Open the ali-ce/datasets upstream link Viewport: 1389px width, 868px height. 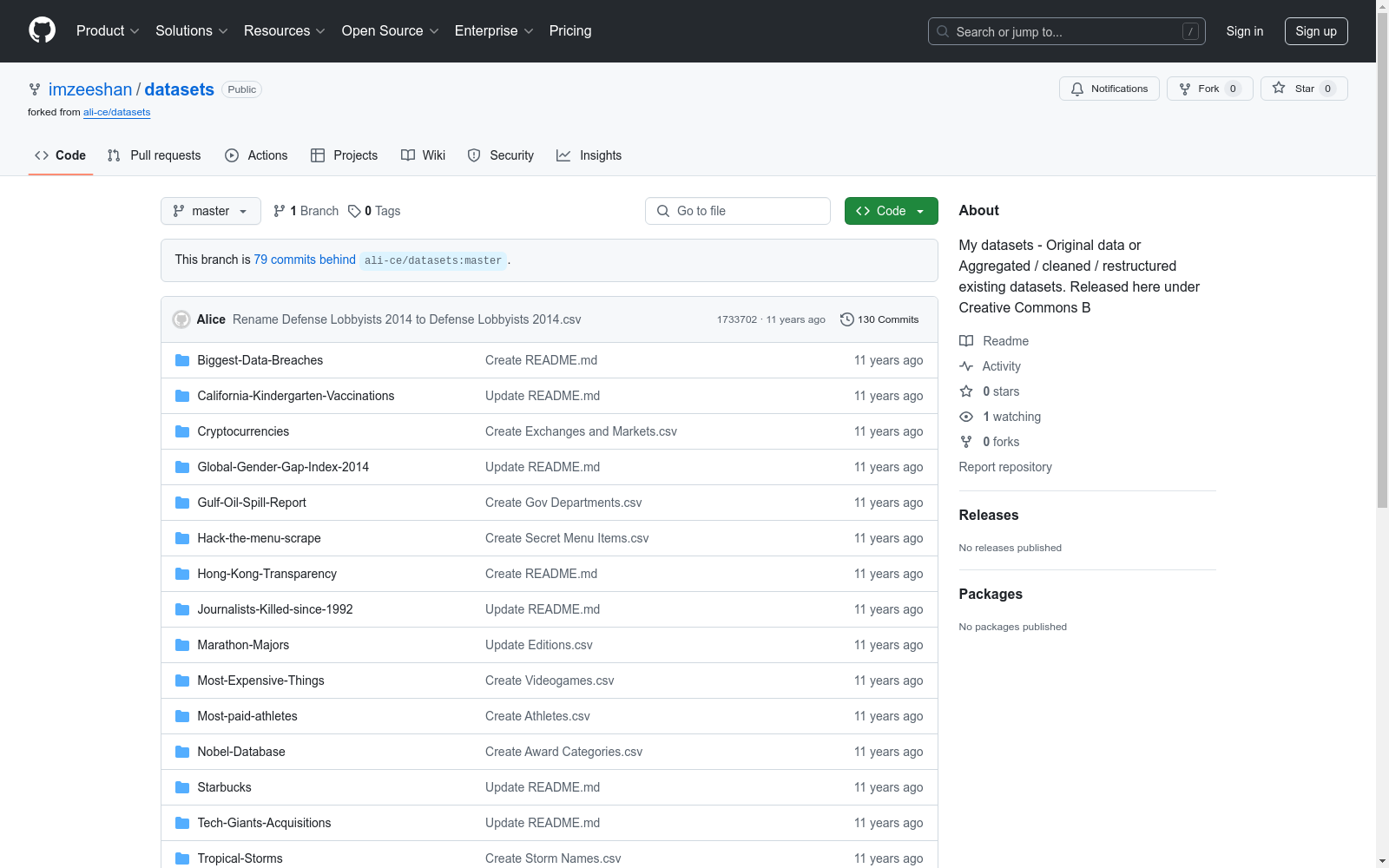pos(117,112)
